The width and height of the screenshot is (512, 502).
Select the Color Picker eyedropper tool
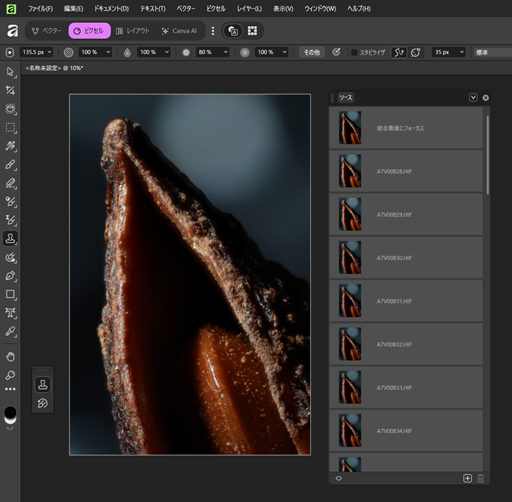coord(10,331)
